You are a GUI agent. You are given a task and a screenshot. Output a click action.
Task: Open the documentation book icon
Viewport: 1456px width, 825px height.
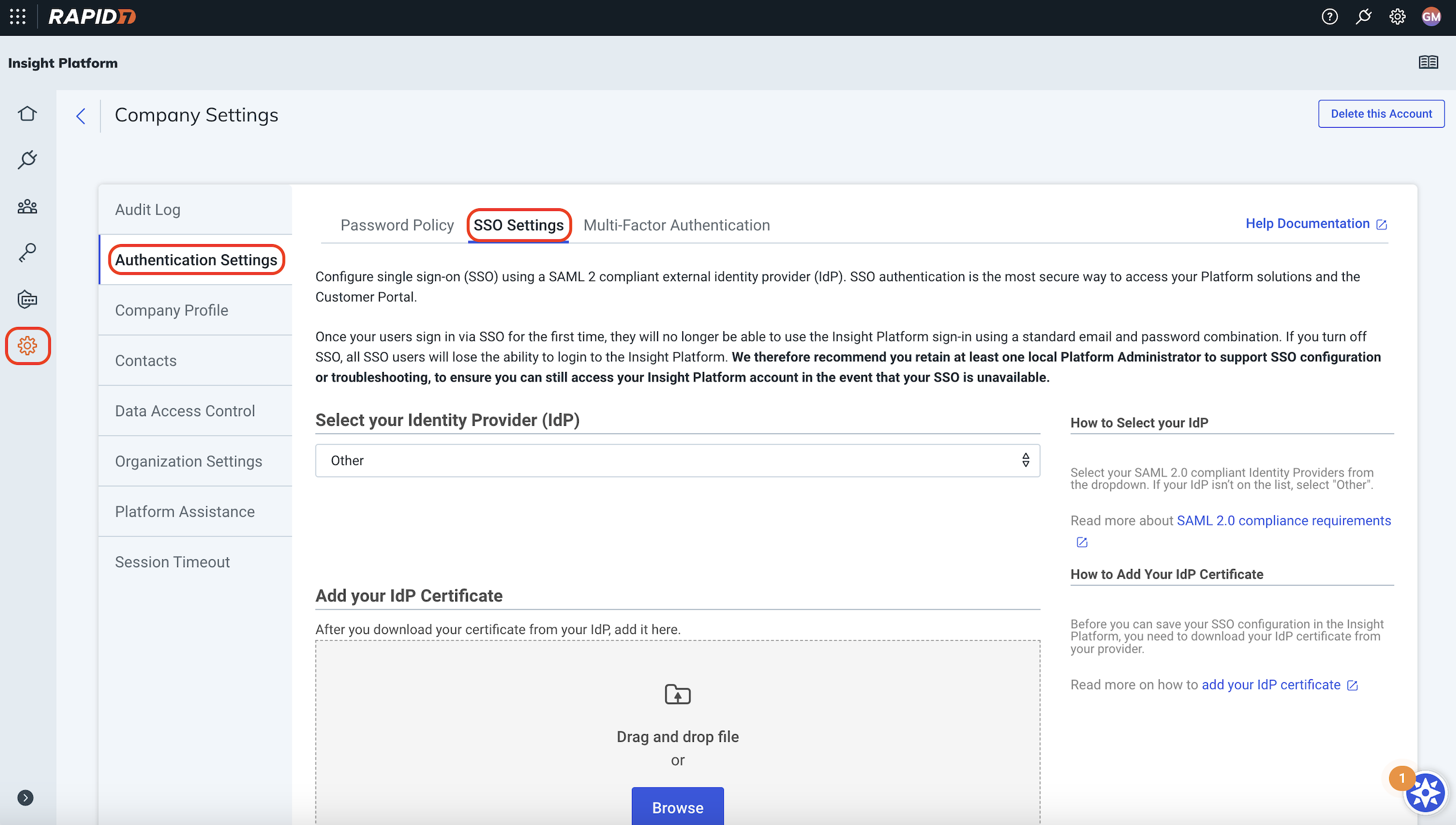tap(1429, 62)
